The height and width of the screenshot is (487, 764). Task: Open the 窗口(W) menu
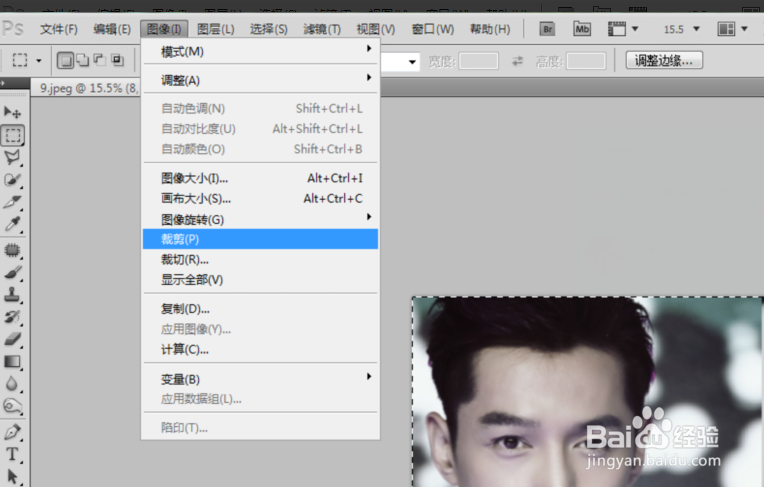coord(433,29)
